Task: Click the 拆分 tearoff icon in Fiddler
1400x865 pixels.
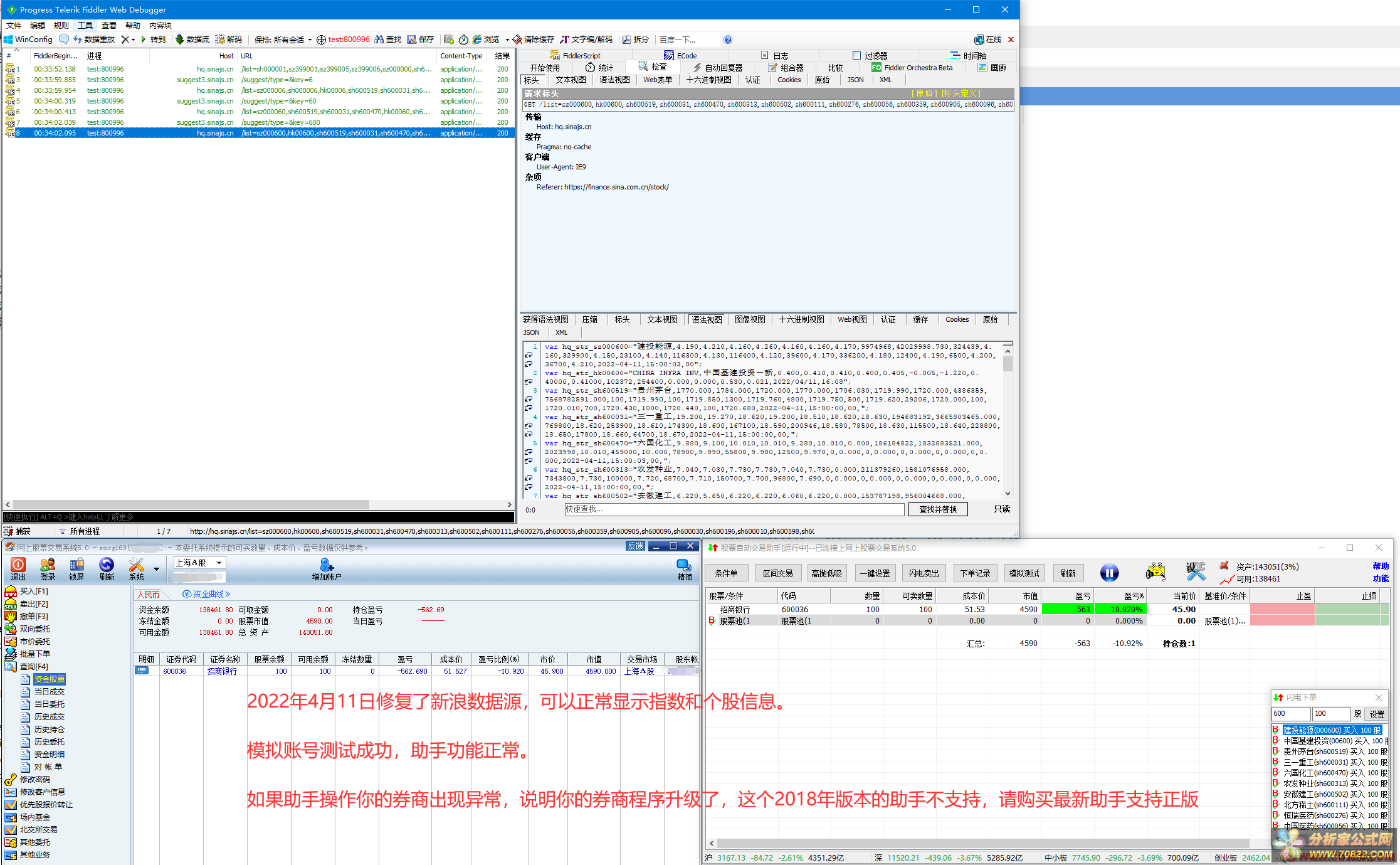Action: click(626, 40)
